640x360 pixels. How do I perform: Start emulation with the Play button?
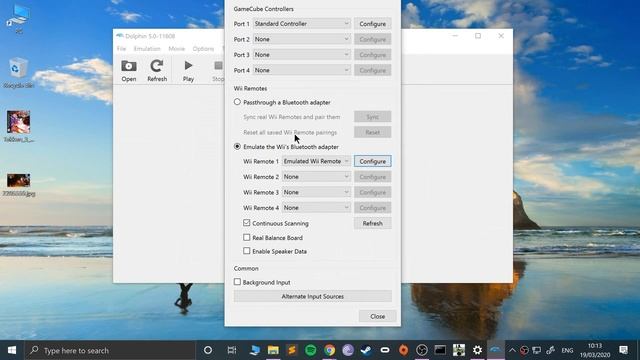tap(188, 70)
